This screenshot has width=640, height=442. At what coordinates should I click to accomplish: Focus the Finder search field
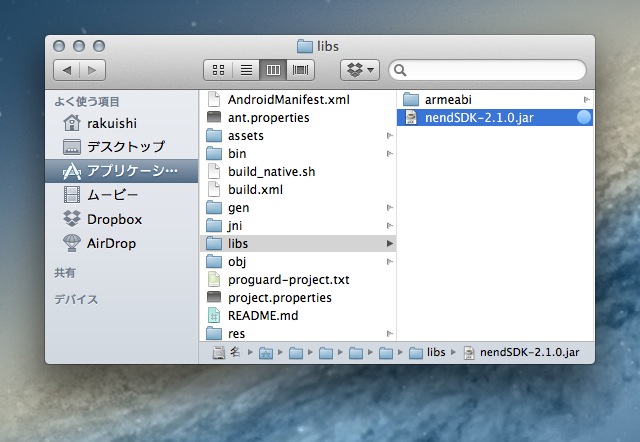487,70
